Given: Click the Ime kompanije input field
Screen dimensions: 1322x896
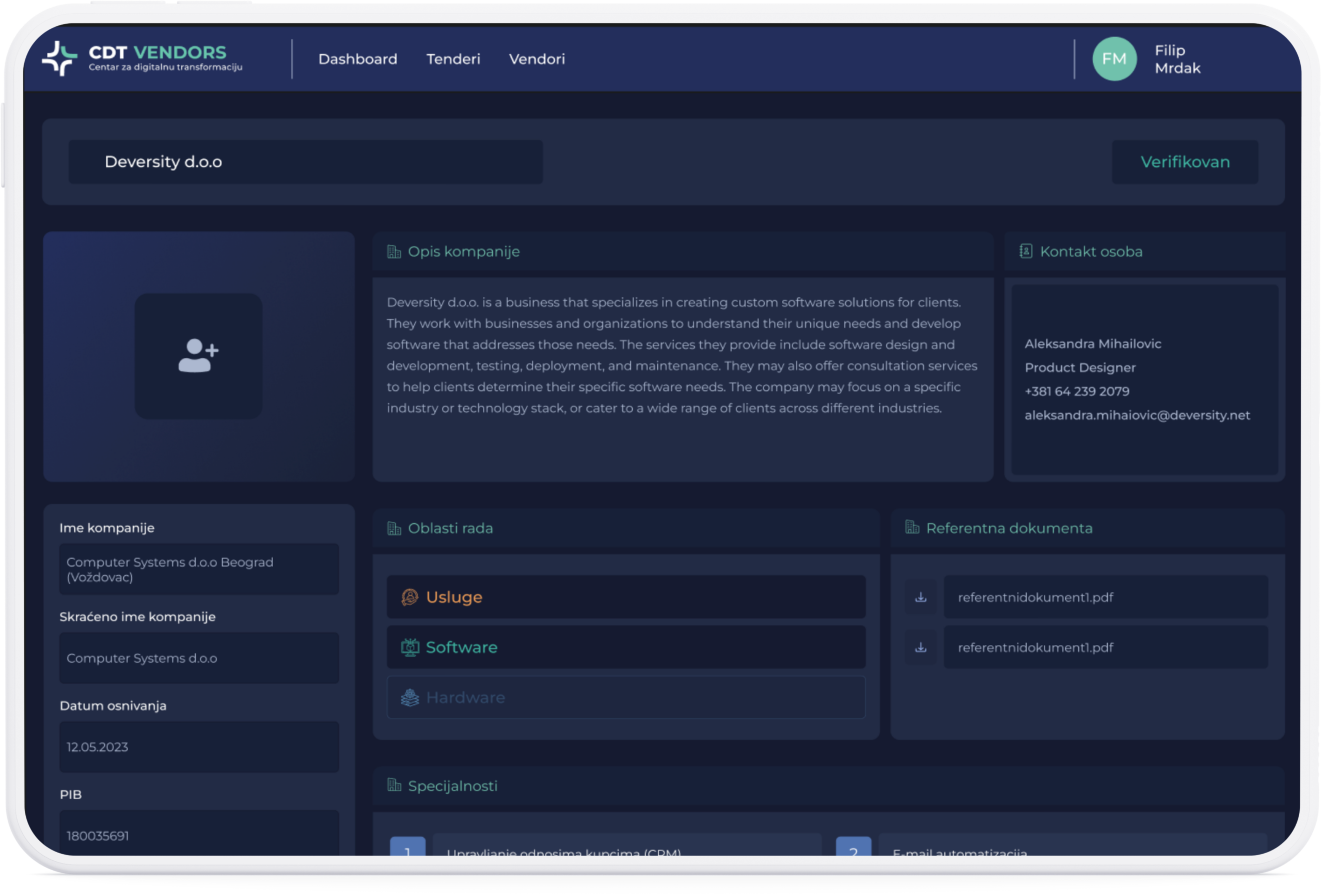Looking at the screenshot, I should pos(198,570).
